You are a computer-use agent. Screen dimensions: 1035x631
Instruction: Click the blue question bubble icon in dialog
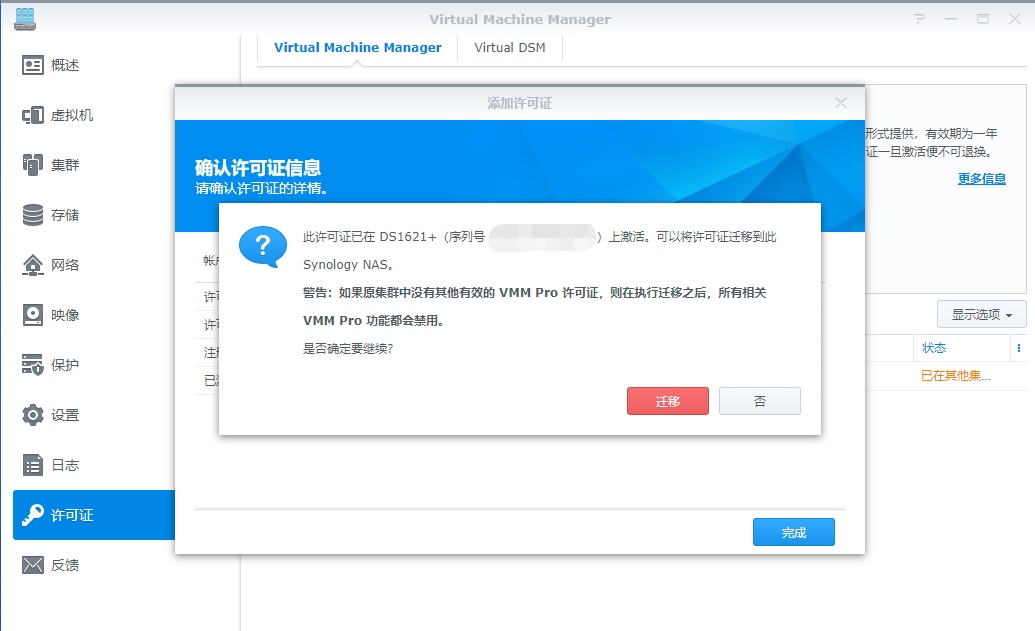(263, 246)
